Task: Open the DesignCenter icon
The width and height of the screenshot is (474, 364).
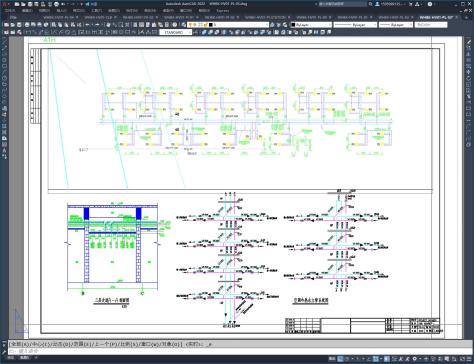Action: [x=142, y=25]
